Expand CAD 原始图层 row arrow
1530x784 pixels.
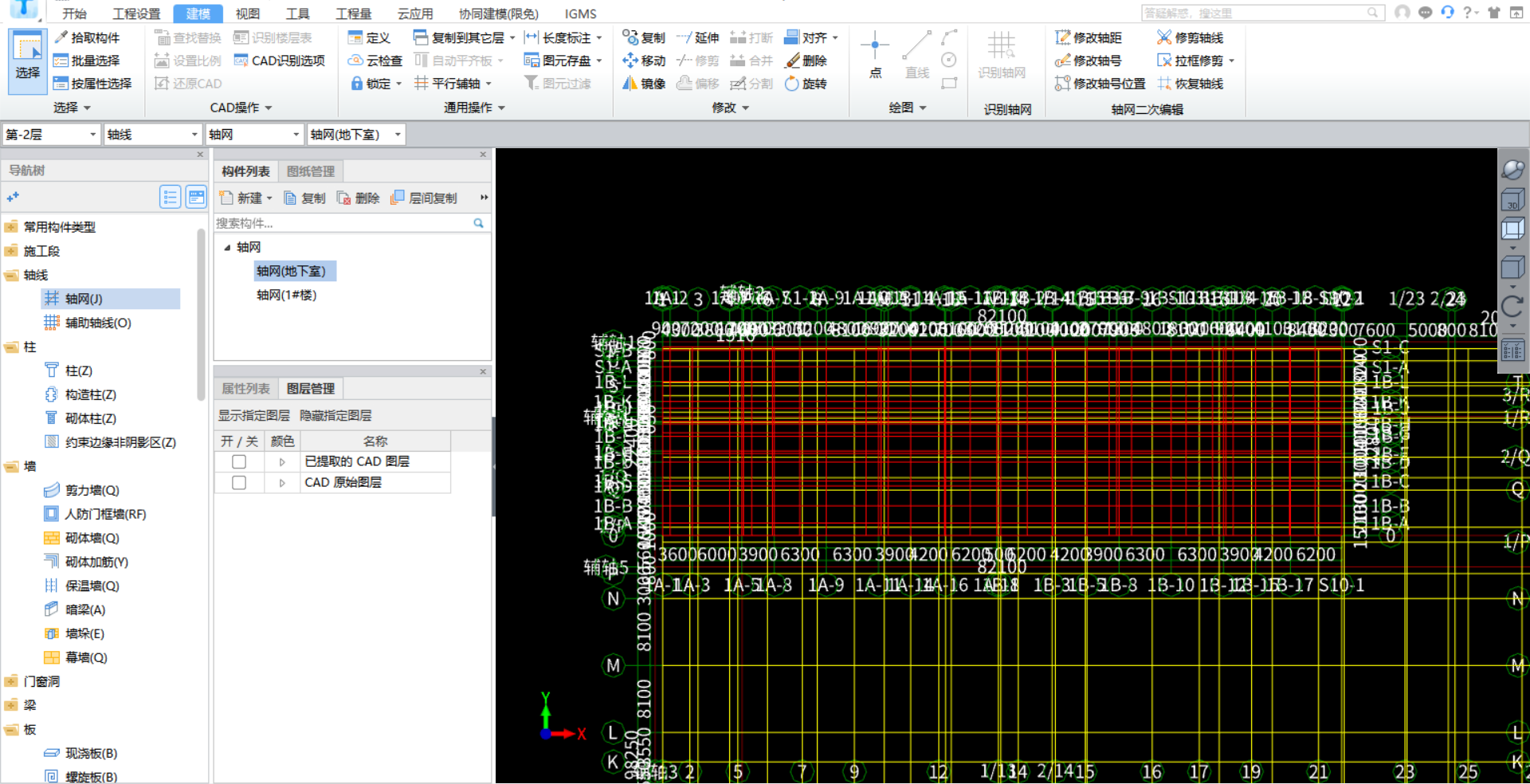[x=282, y=483]
